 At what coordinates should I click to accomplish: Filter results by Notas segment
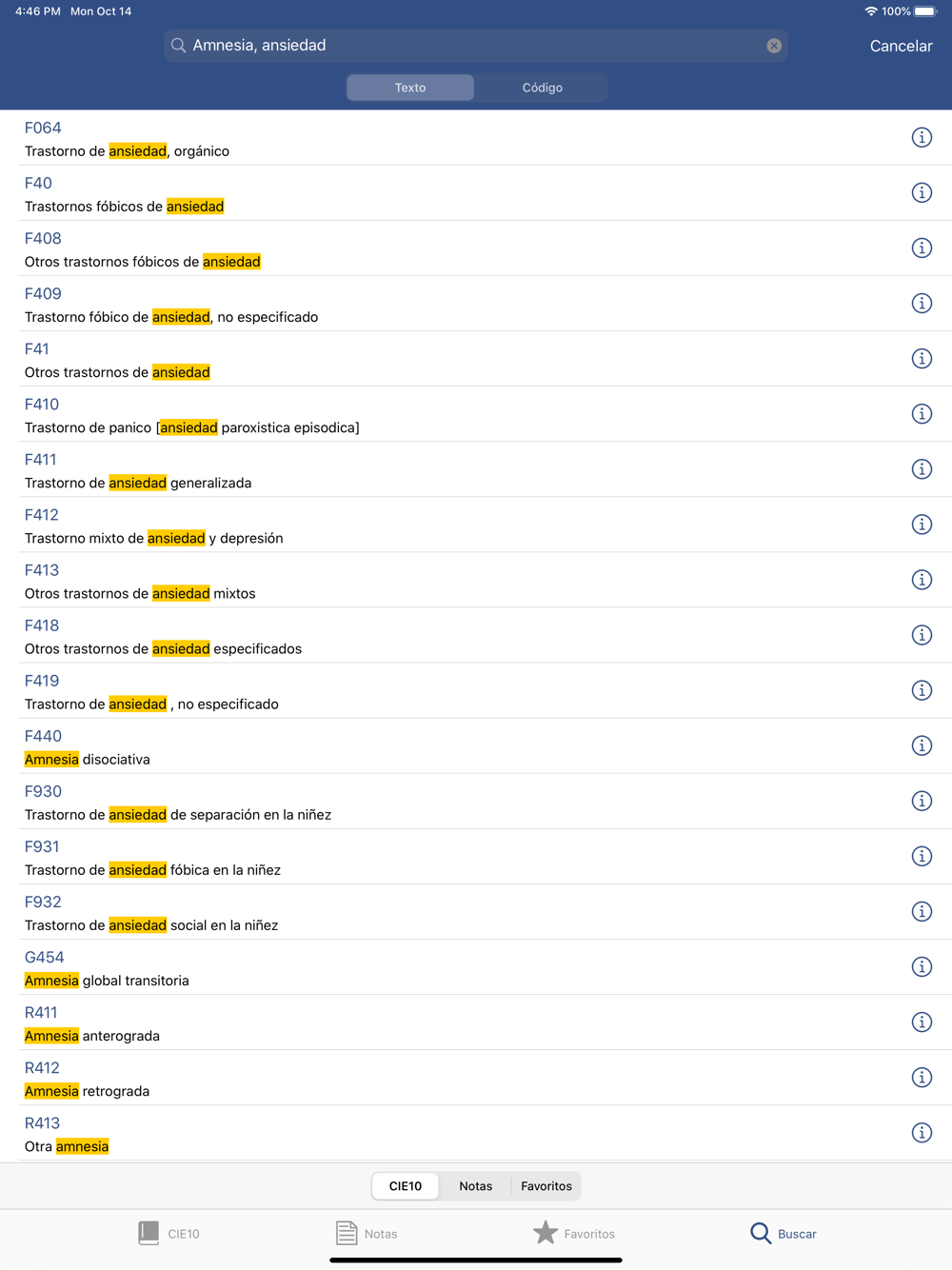475,1186
